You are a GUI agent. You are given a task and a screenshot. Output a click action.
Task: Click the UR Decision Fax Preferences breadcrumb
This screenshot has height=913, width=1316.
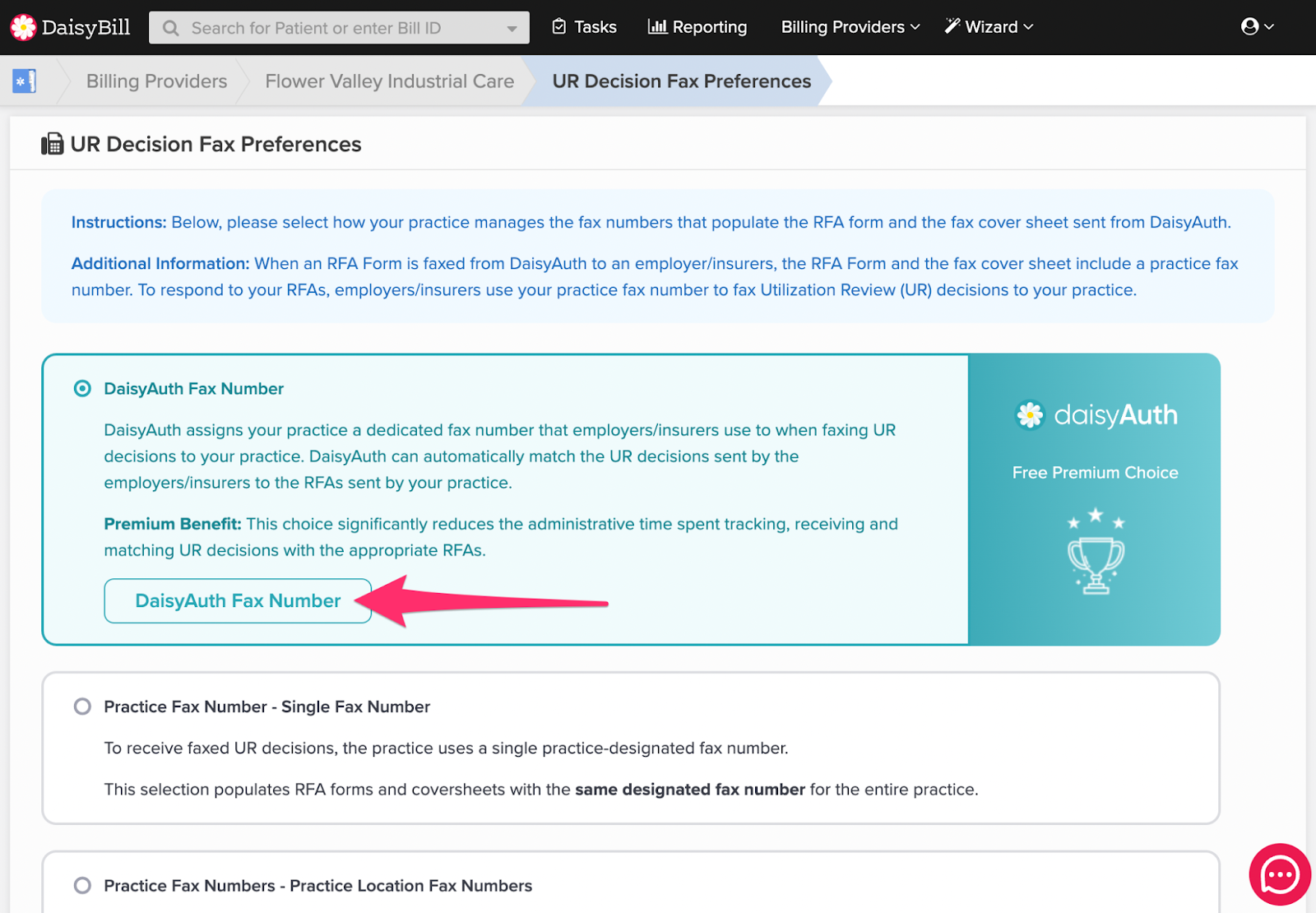click(x=681, y=81)
